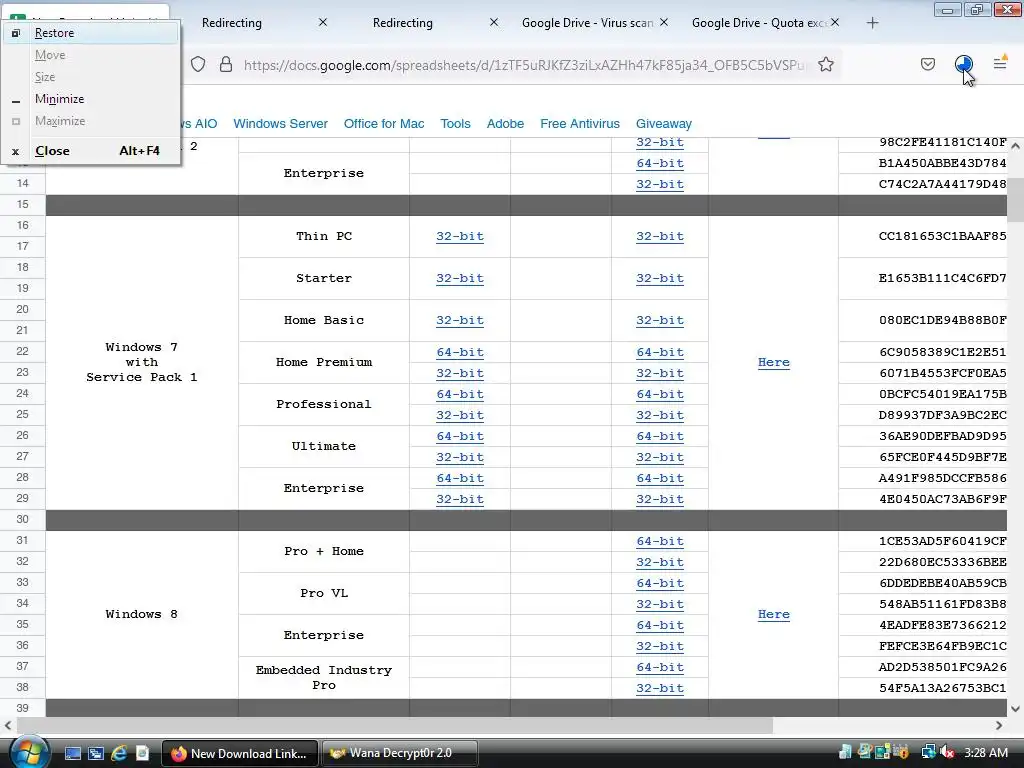Select spreadsheet row header 30
The height and width of the screenshot is (768, 1024).
[x=22, y=519]
